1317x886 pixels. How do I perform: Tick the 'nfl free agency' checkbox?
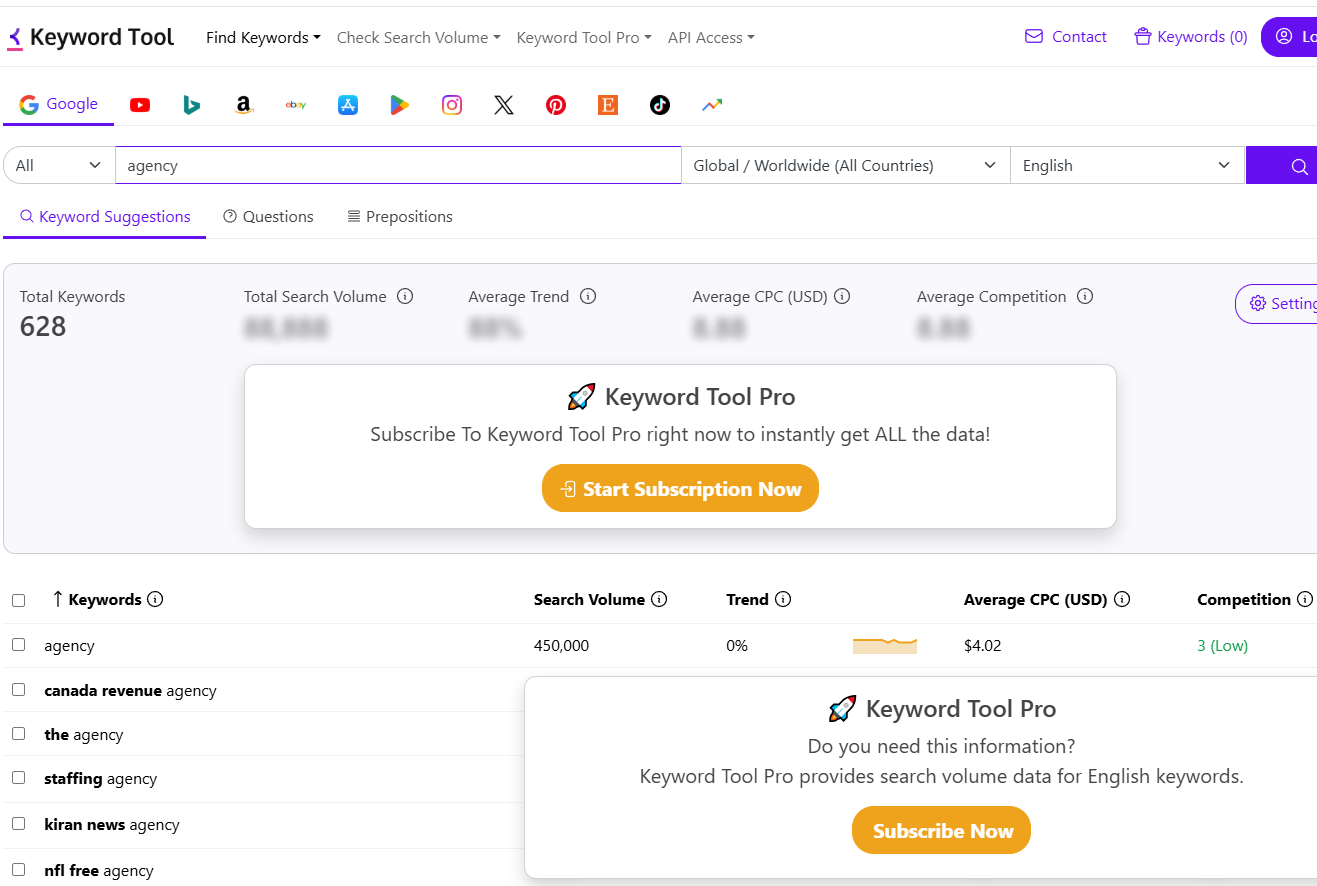pos(18,870)
